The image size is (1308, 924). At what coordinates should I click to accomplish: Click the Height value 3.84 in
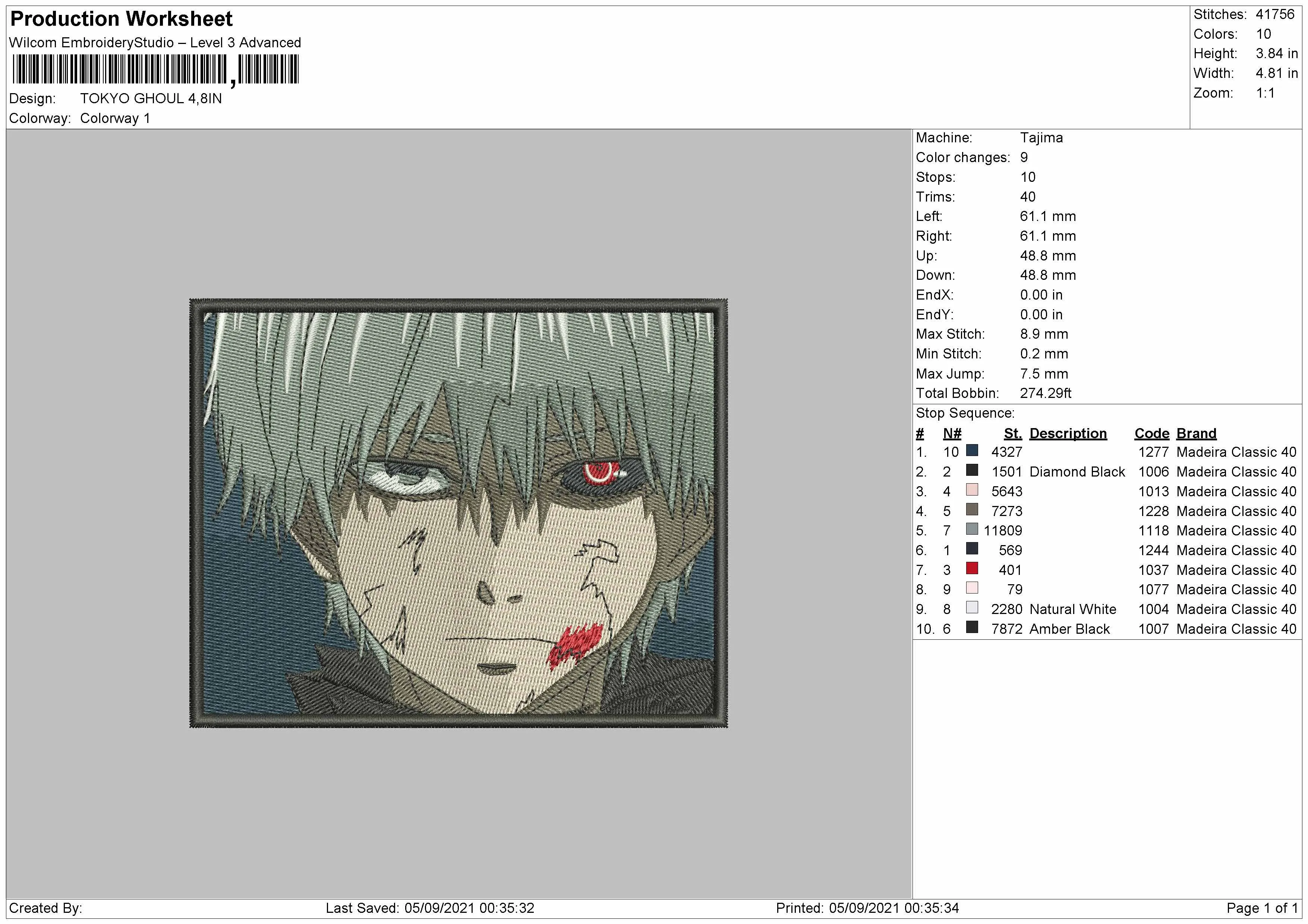(x=1276, y=54)
